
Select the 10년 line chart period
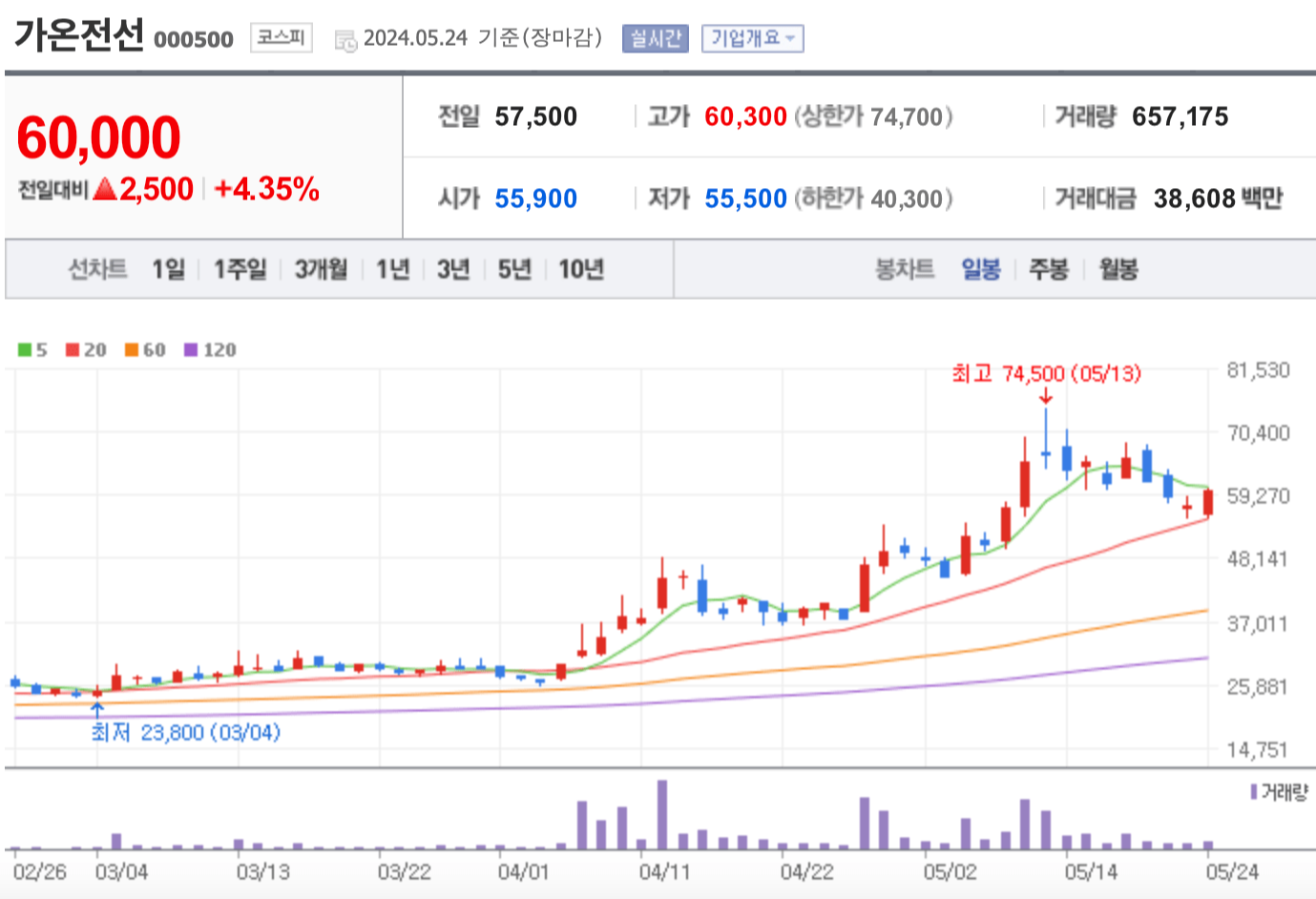click(581, 270)
